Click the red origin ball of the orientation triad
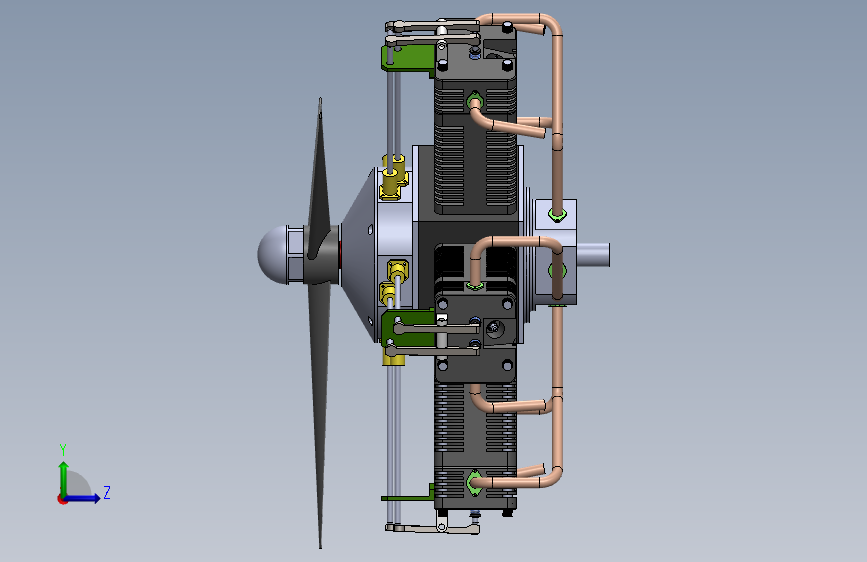Viewport: 867px width, 562px height. pos(62,499)
